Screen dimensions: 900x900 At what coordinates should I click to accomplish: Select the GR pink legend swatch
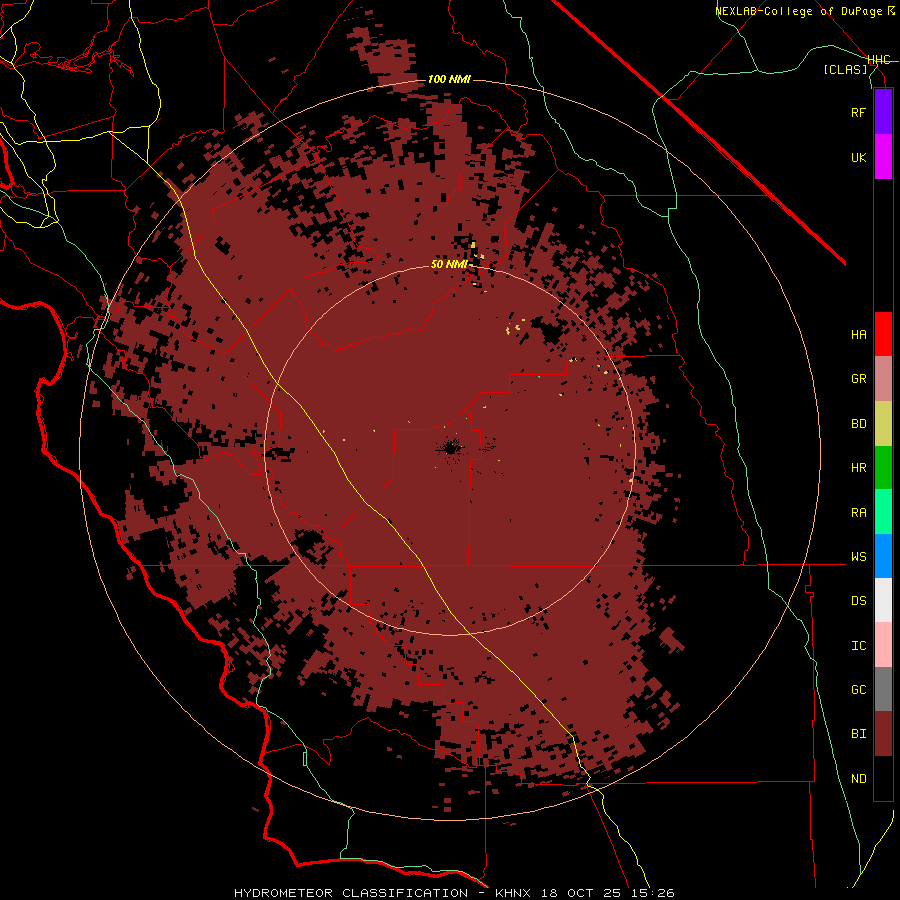(x=883, y=379)
